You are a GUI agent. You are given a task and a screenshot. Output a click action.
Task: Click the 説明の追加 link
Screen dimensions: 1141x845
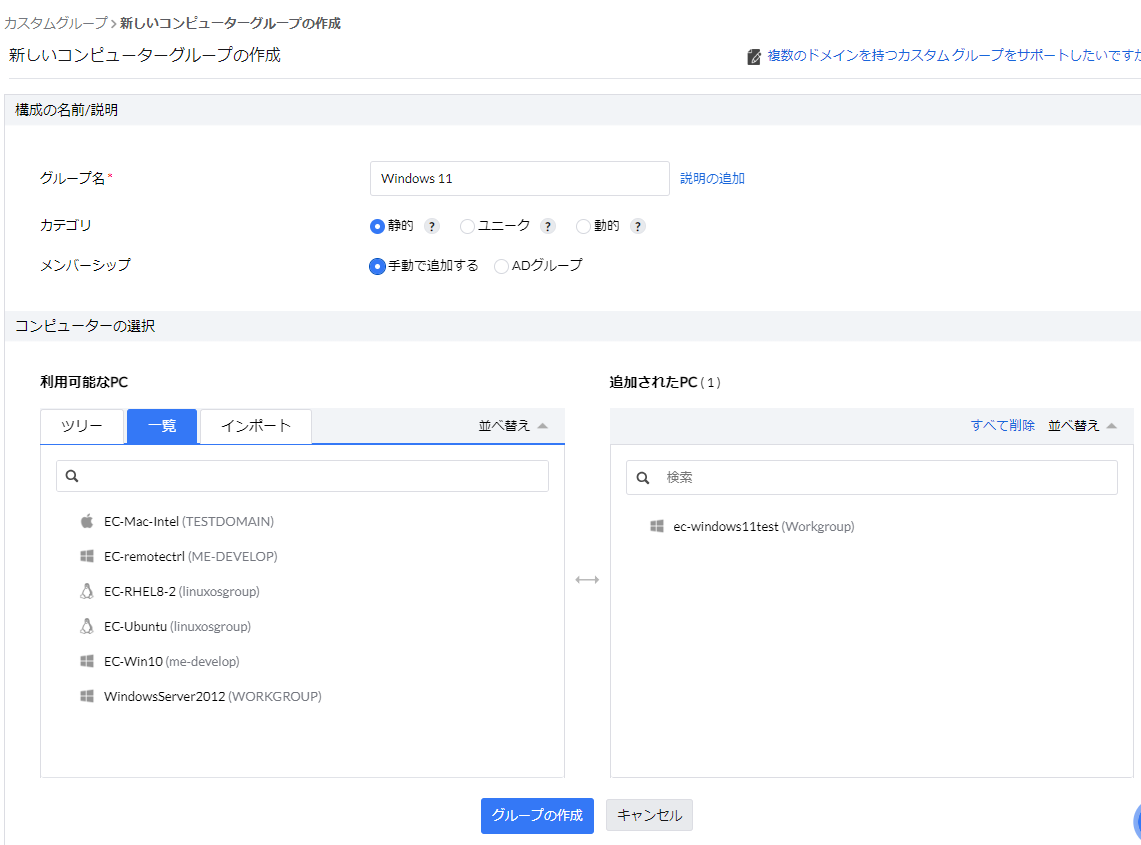[x=712, y=178]
